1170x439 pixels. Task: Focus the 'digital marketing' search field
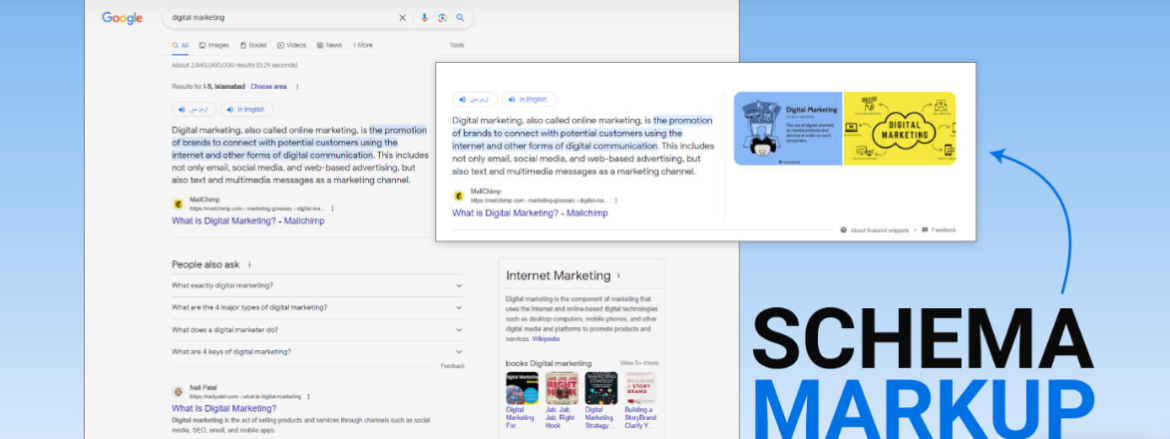(280, 18)
